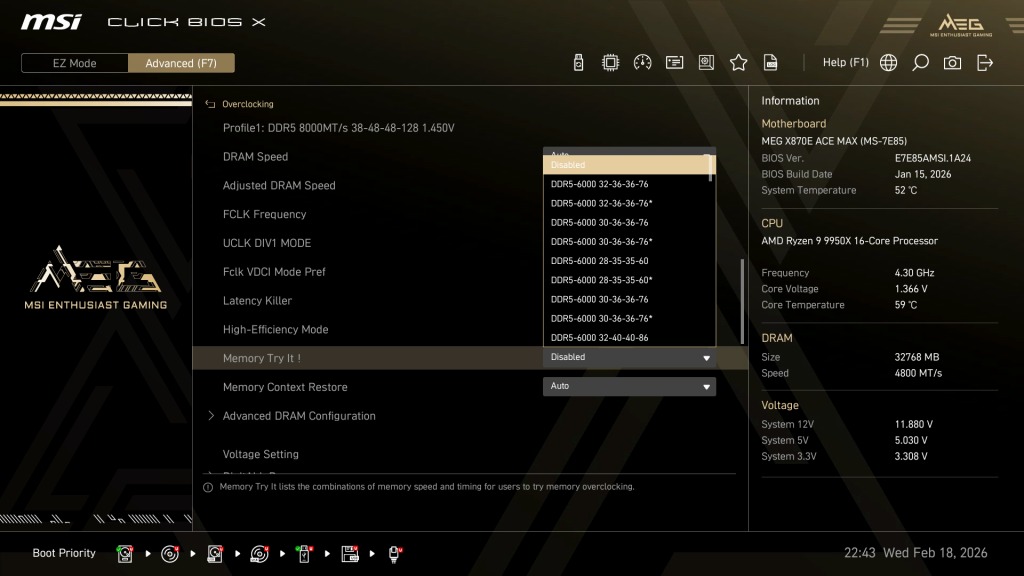The width and height of the screenshot is (1024, 576).
Task: Open the Favorites star icon
Action: [738, 63]
